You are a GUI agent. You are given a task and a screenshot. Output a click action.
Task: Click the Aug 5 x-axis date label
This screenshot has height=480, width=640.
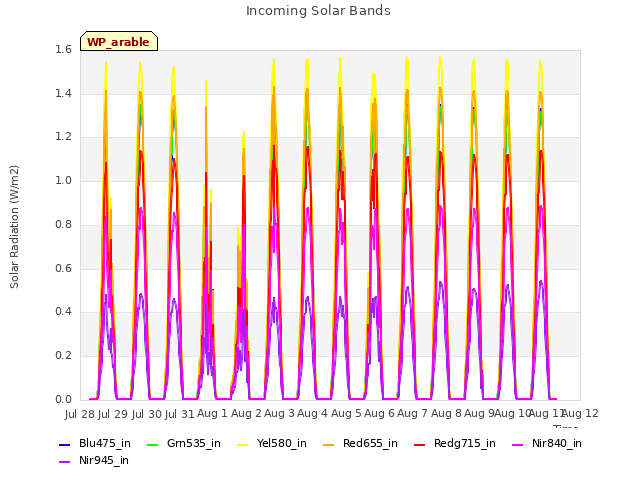pyautogui.click(x=346, y=413)
